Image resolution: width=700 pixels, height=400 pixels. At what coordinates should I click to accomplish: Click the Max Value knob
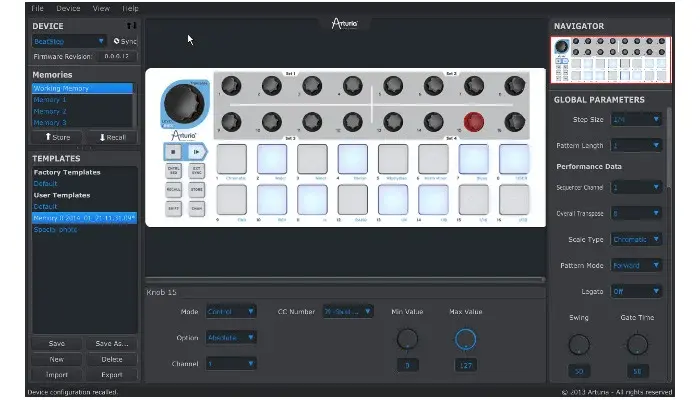465,340
